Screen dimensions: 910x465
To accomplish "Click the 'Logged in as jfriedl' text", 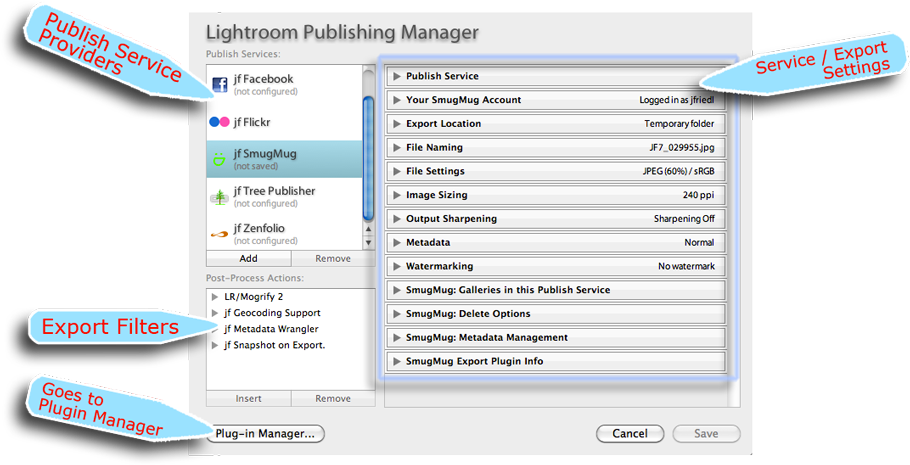I will click(x=677, y=100).
